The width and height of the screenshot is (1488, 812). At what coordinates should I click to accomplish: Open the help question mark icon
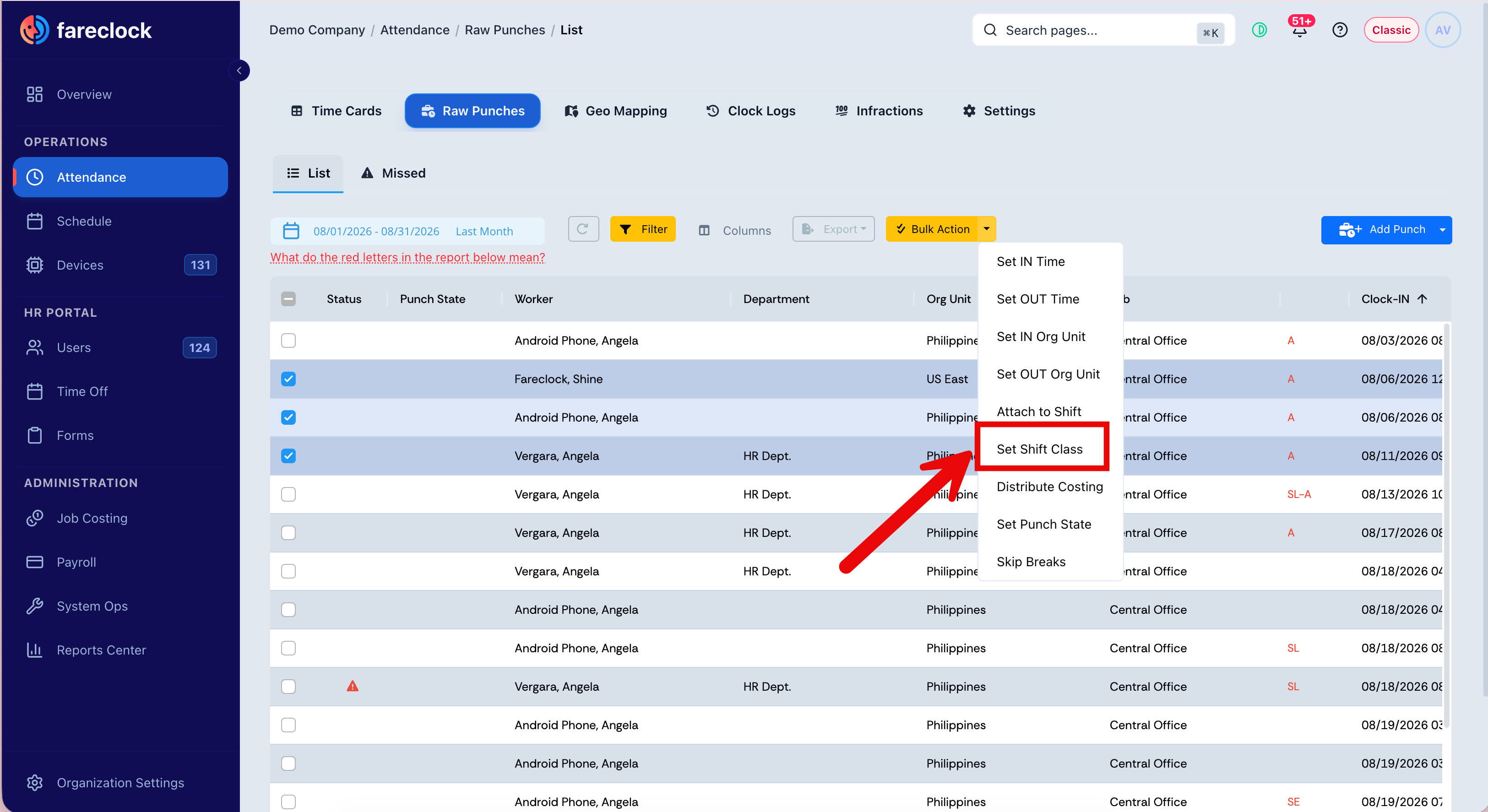point(1340,30)
